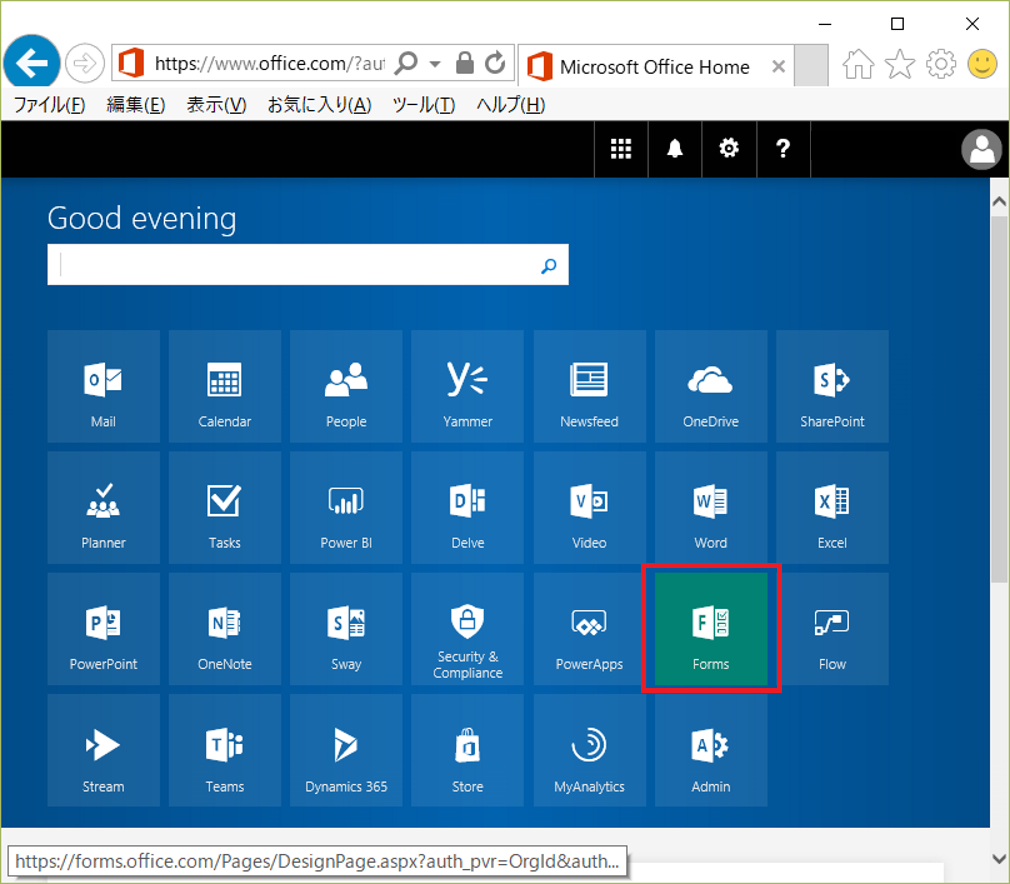Open a new browser tab
Screen dimensions: 1010x884
tap(811, 65)
